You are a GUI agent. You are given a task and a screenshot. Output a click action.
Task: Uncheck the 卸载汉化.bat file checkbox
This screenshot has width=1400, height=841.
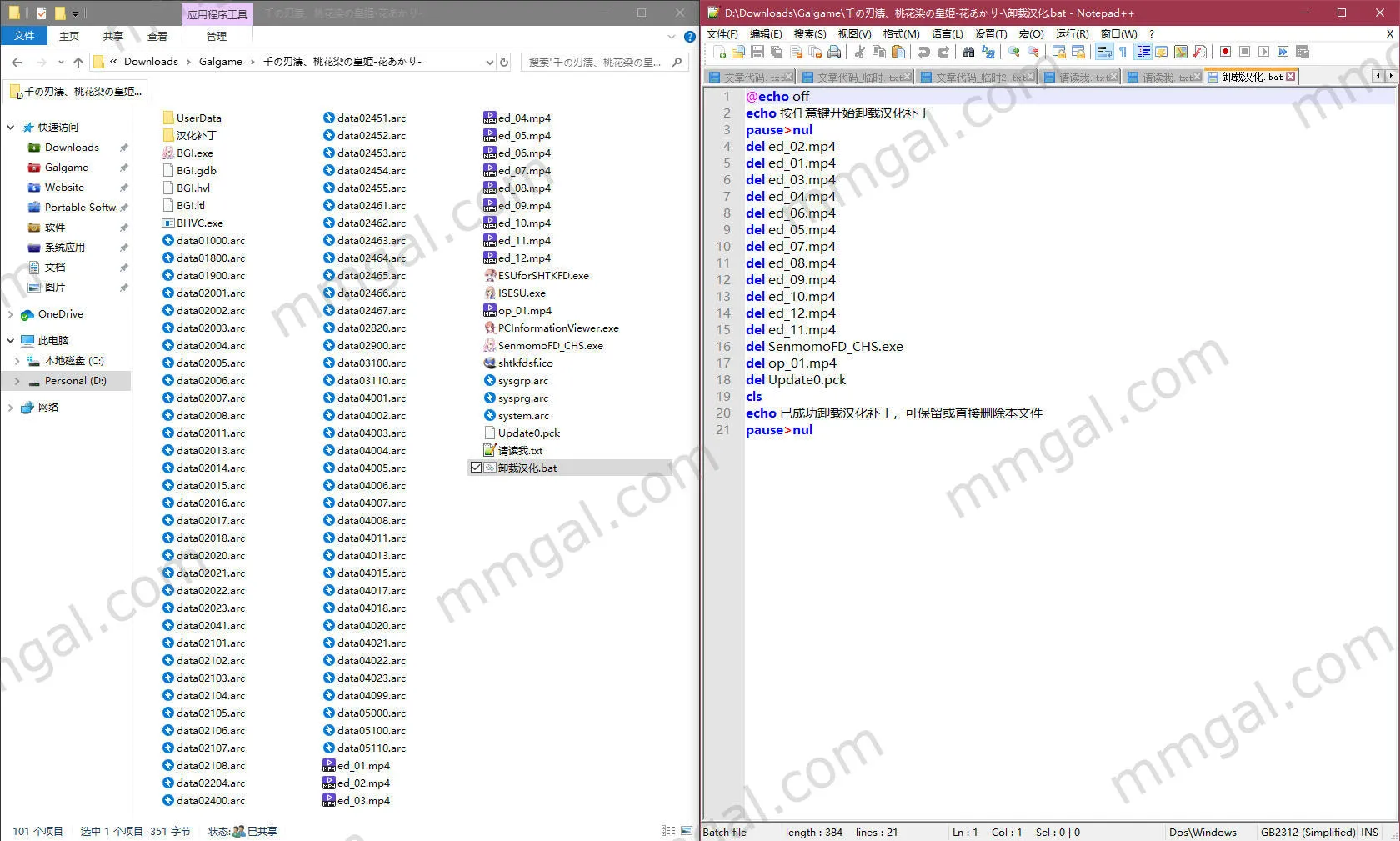pyautogui.click(x=476, y=468)
